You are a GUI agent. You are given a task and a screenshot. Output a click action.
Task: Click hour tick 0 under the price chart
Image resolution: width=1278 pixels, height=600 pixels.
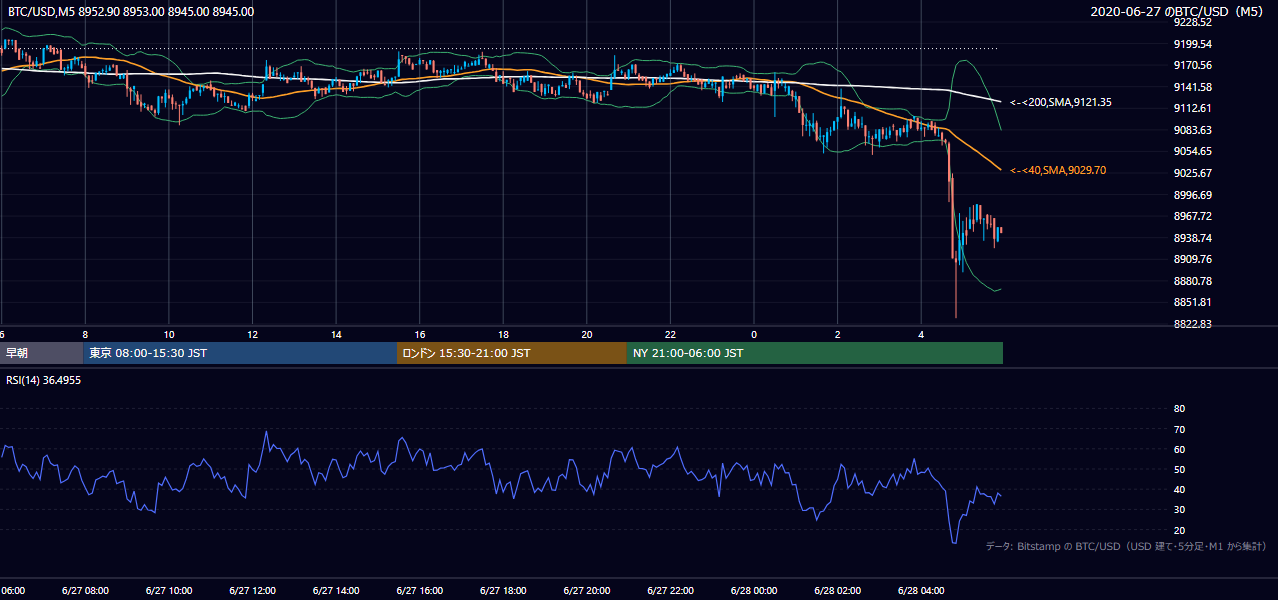tap(754, 334)
